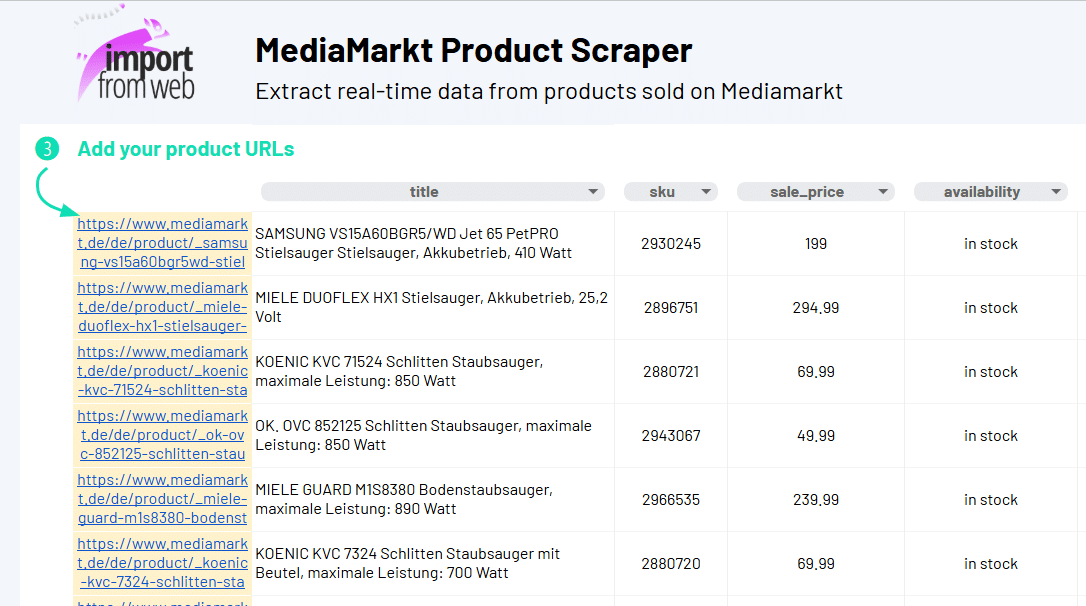Screen dimensions: 1086x606
Task: Visit the Miele Guard M1S8380 URL
Action: pos(162,500)
